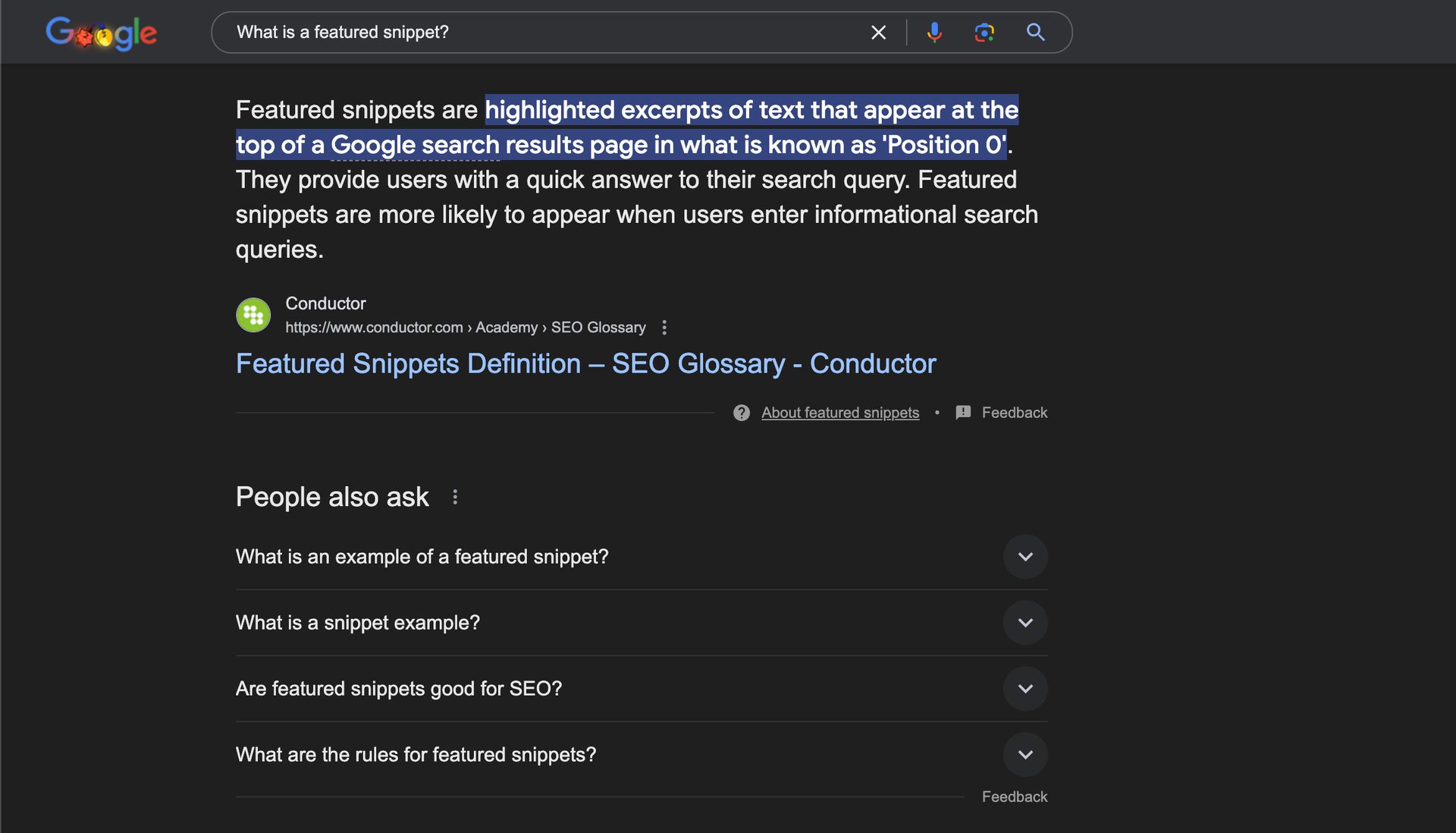Click the feedback flag icon
Screen dimensions: 1456x833
[962, 413]
